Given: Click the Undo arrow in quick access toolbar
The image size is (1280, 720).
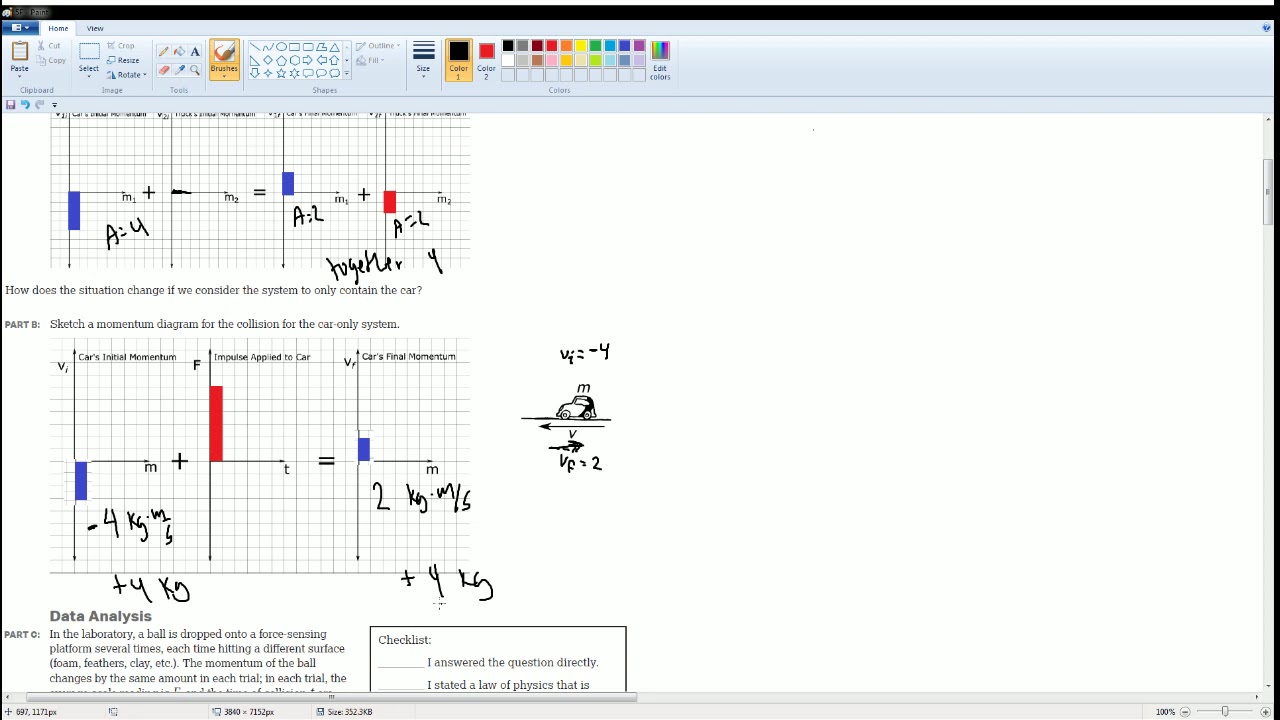Looking at the screenshot, I should pyautogui.click(x=25, y=104).
